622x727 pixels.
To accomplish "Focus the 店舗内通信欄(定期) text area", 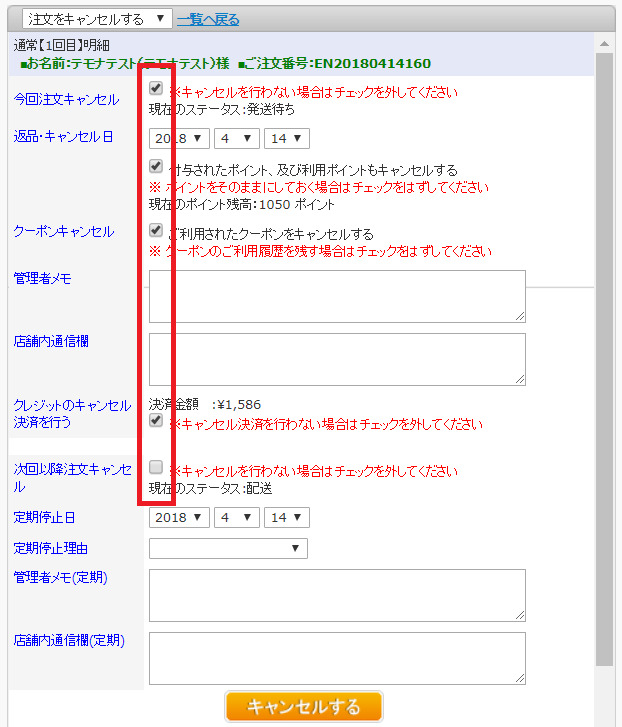I will (337, 657).
